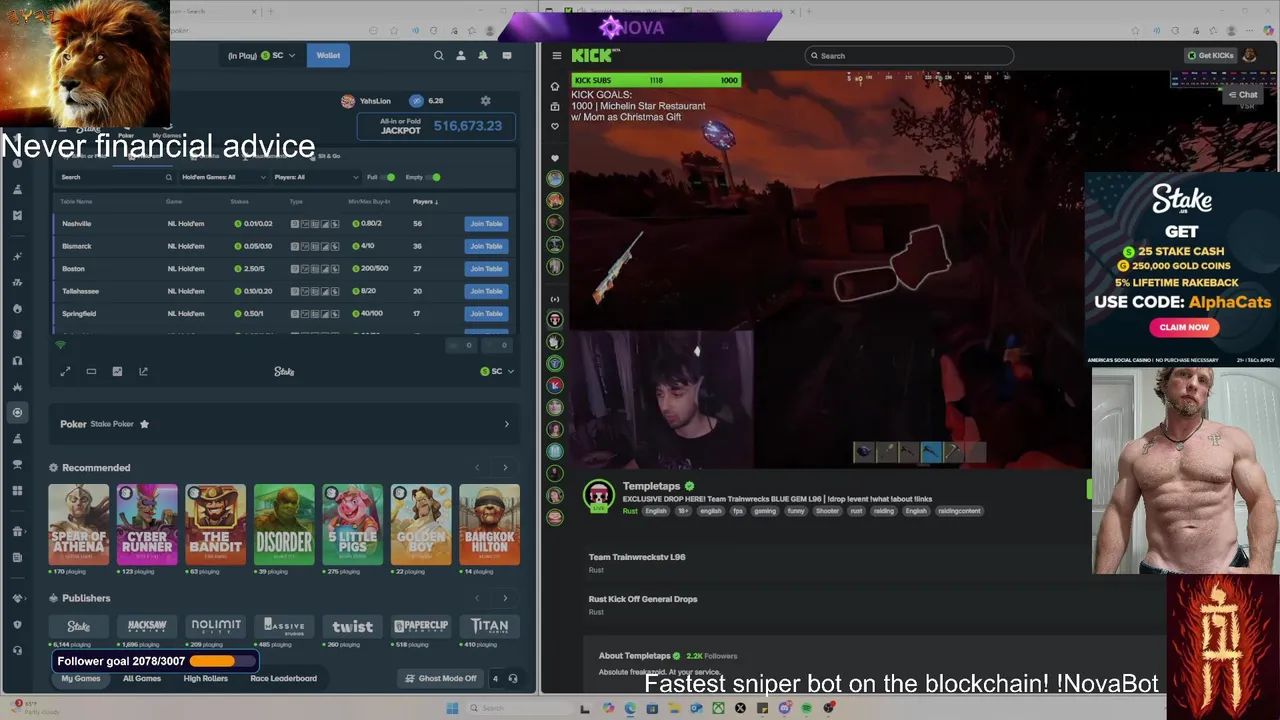Open Nolimit City publisher tile
1280x720 pixels.
tap(216, 626)
